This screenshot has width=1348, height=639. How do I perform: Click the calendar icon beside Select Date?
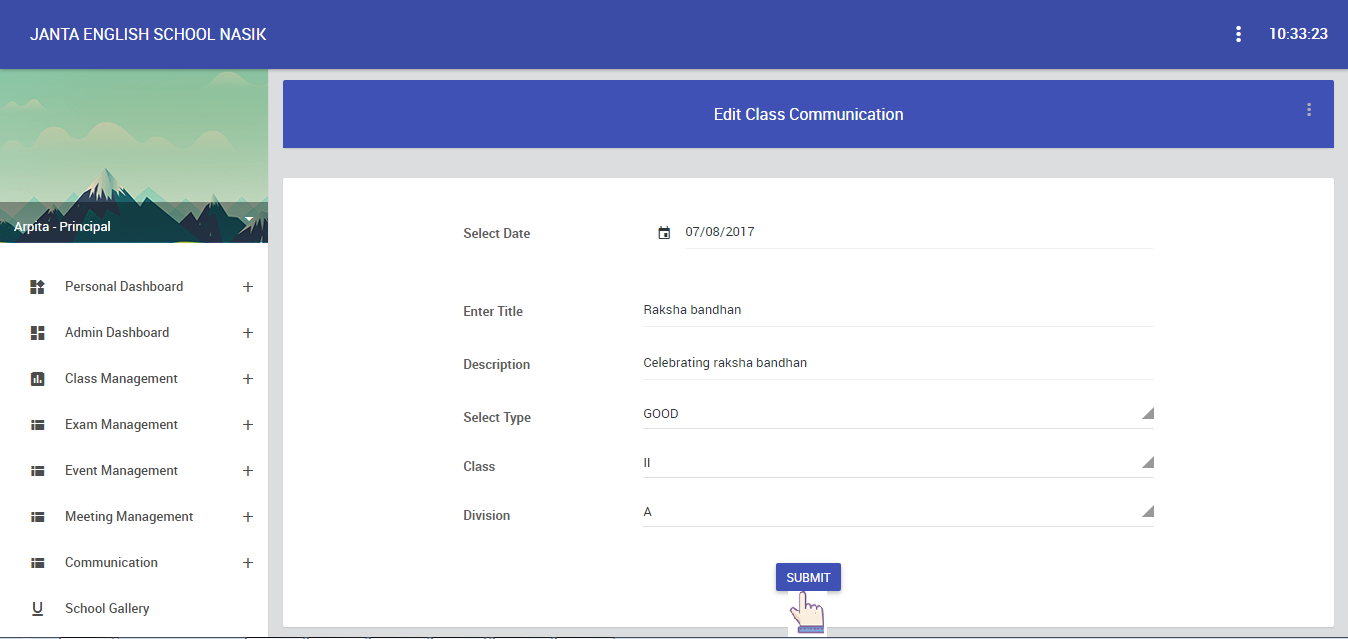click(x=664, y=233)
